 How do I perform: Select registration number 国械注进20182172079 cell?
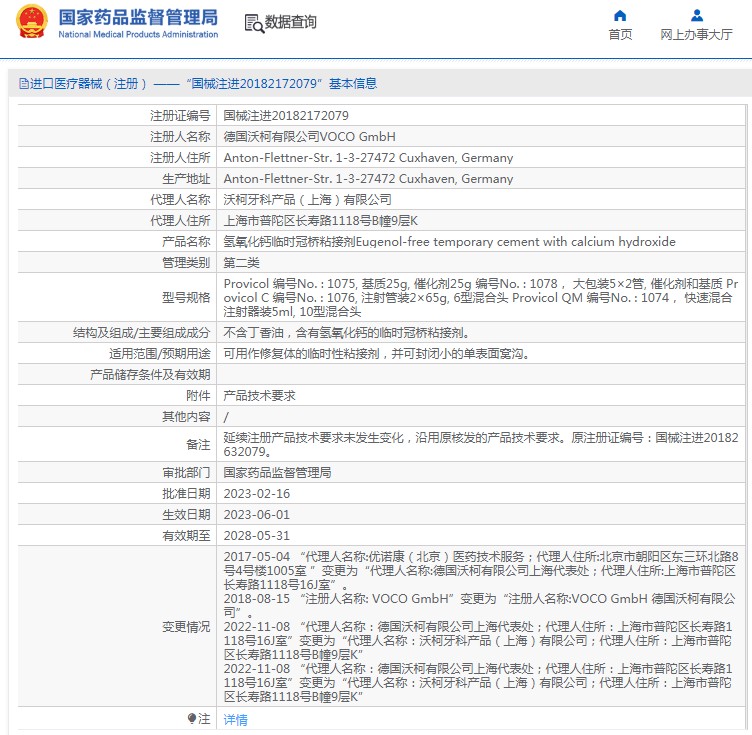pyautogui.click(x=286, y=116)
